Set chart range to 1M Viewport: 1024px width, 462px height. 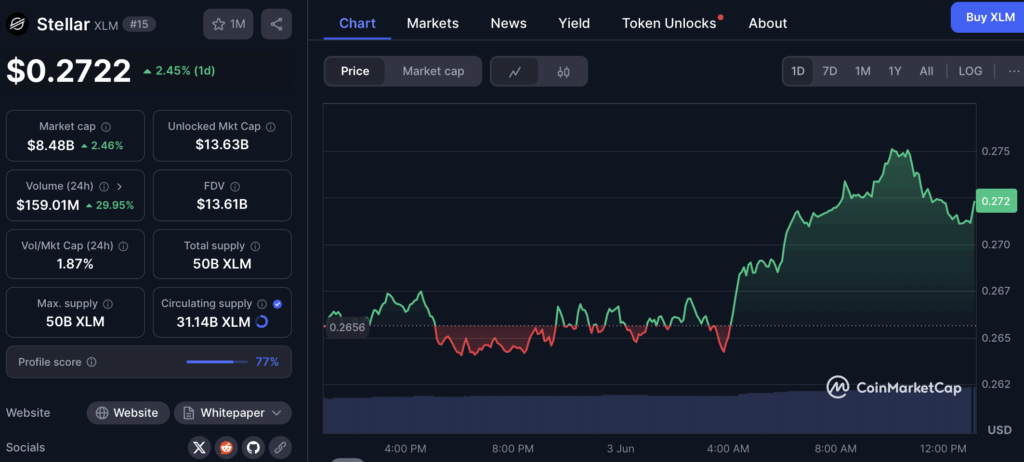click(x=863, y=71)
